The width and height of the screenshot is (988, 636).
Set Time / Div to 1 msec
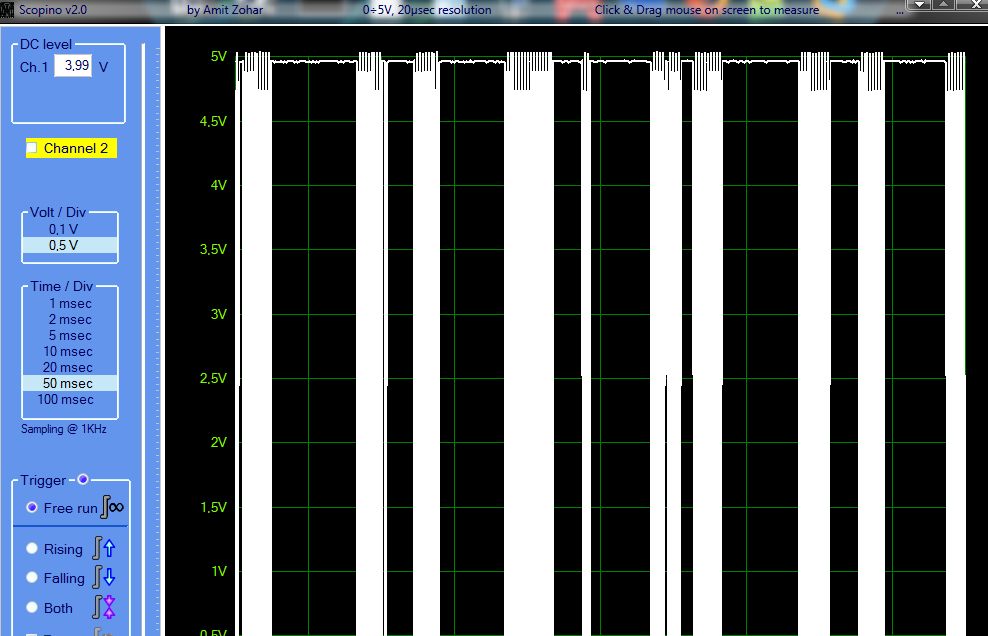point(70,304)
